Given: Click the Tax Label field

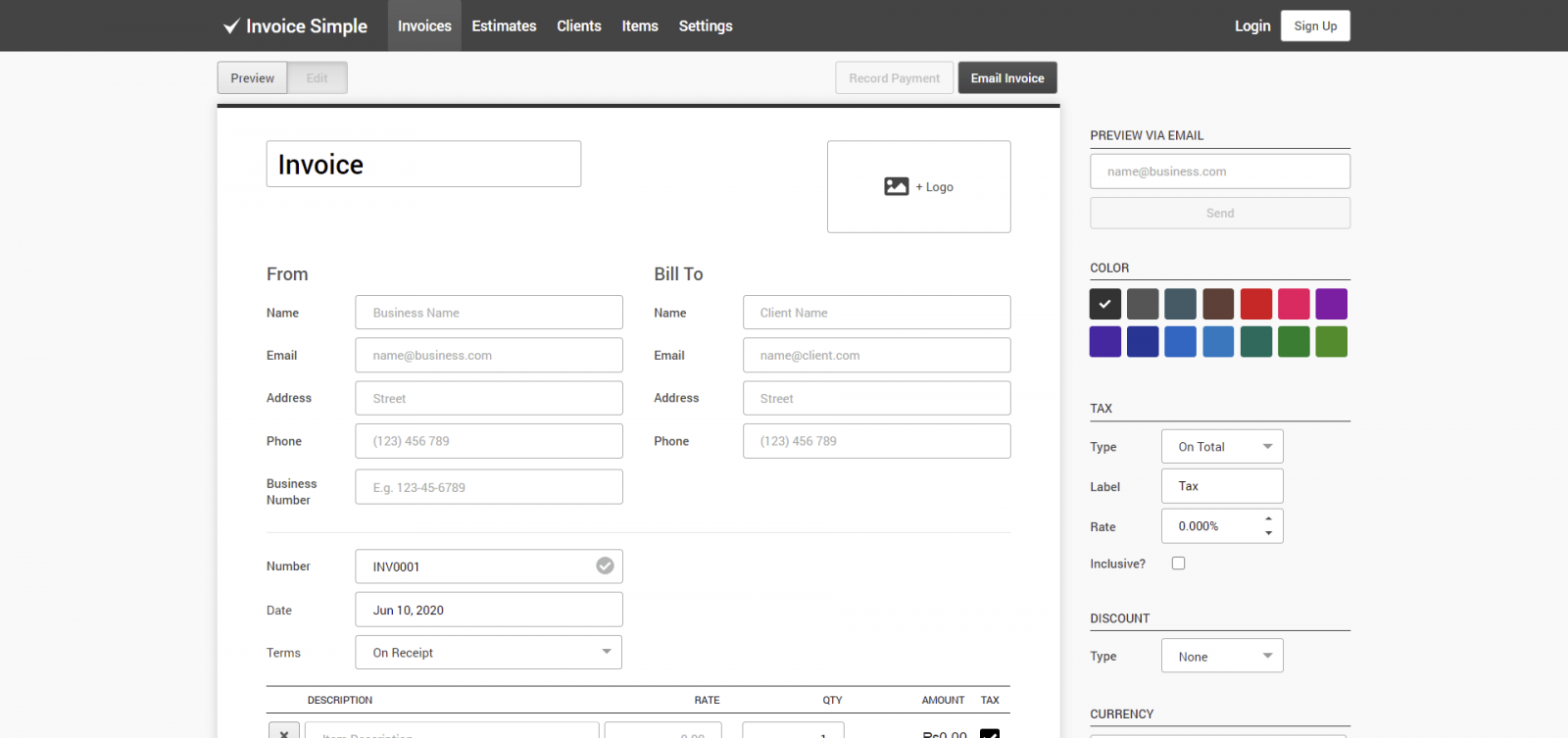Looking at the screenshot, I should (x=1222, y=486).
